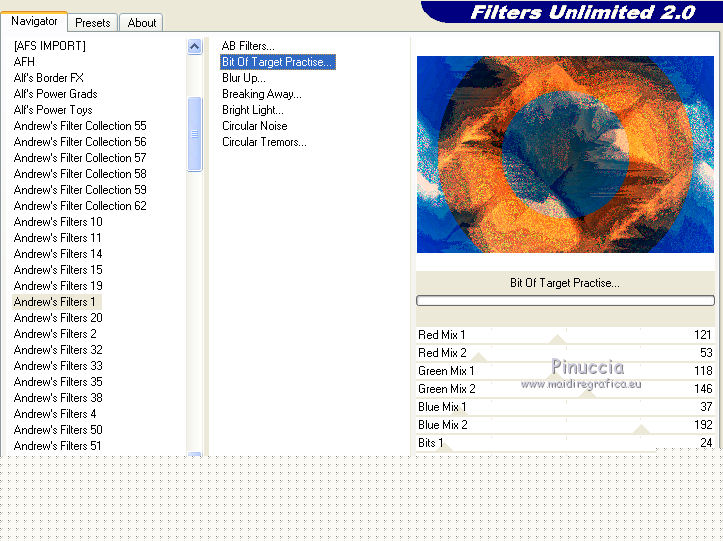Select Andrew's Filters 4
The height and width of the screenshot is (541, 723).
coord(55,414)
